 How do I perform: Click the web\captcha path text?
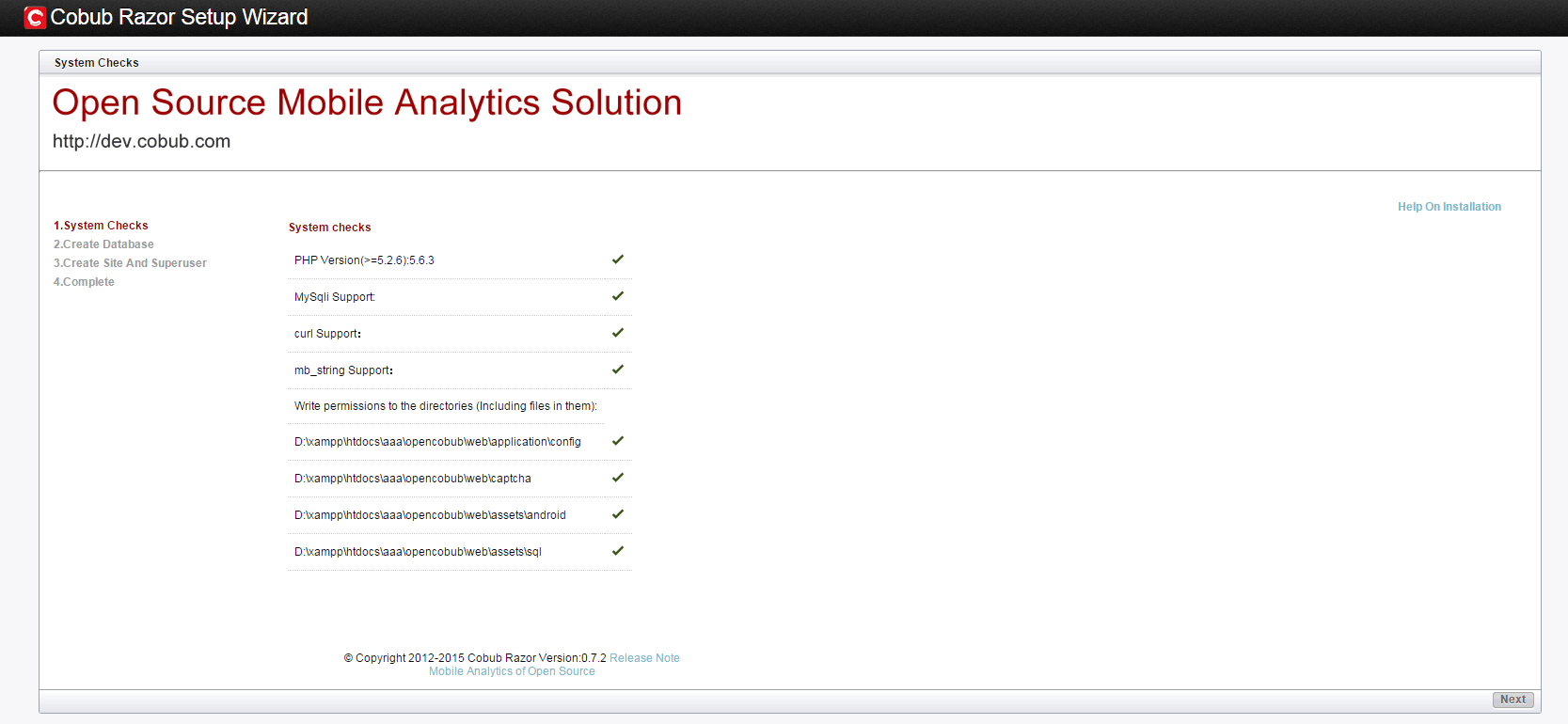413,479
